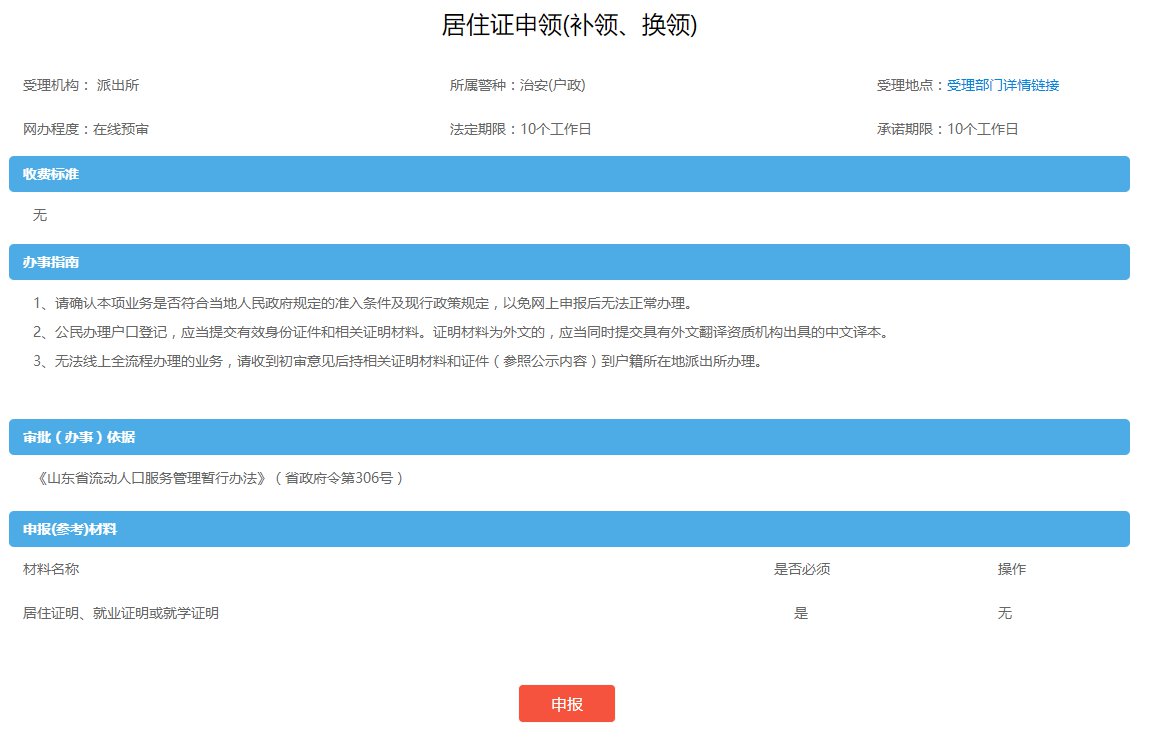Click the 操作 column header
The image size is (1155, 739).
click(x=1011, y=570)
